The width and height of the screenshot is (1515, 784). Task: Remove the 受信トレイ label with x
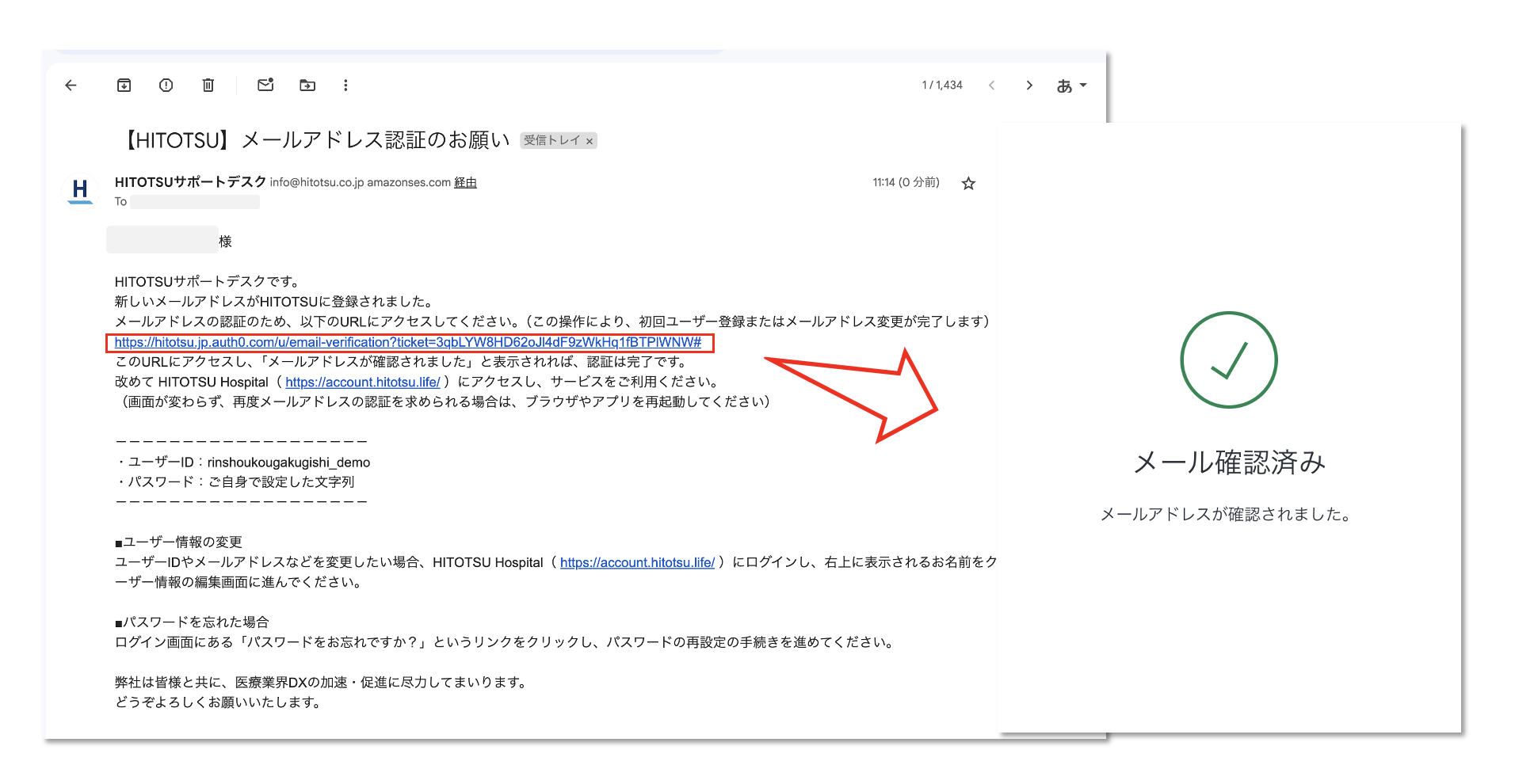(x=590, y=142)
